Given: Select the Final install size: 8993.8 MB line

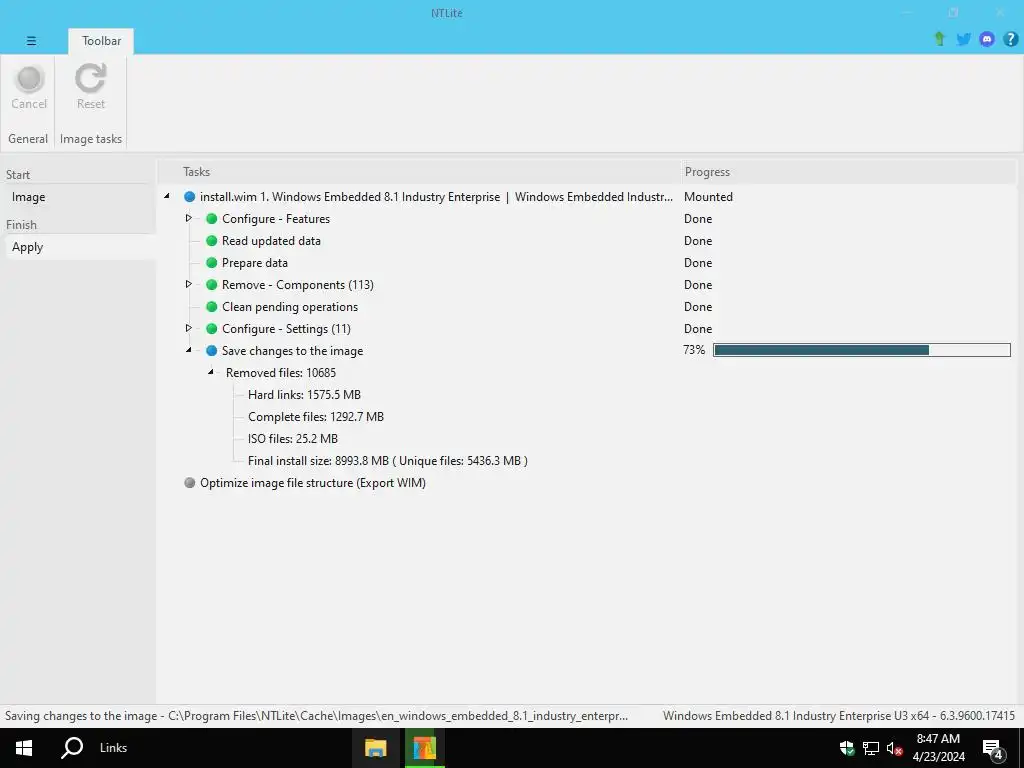Looking at the screenshot, I should [387, 460].
